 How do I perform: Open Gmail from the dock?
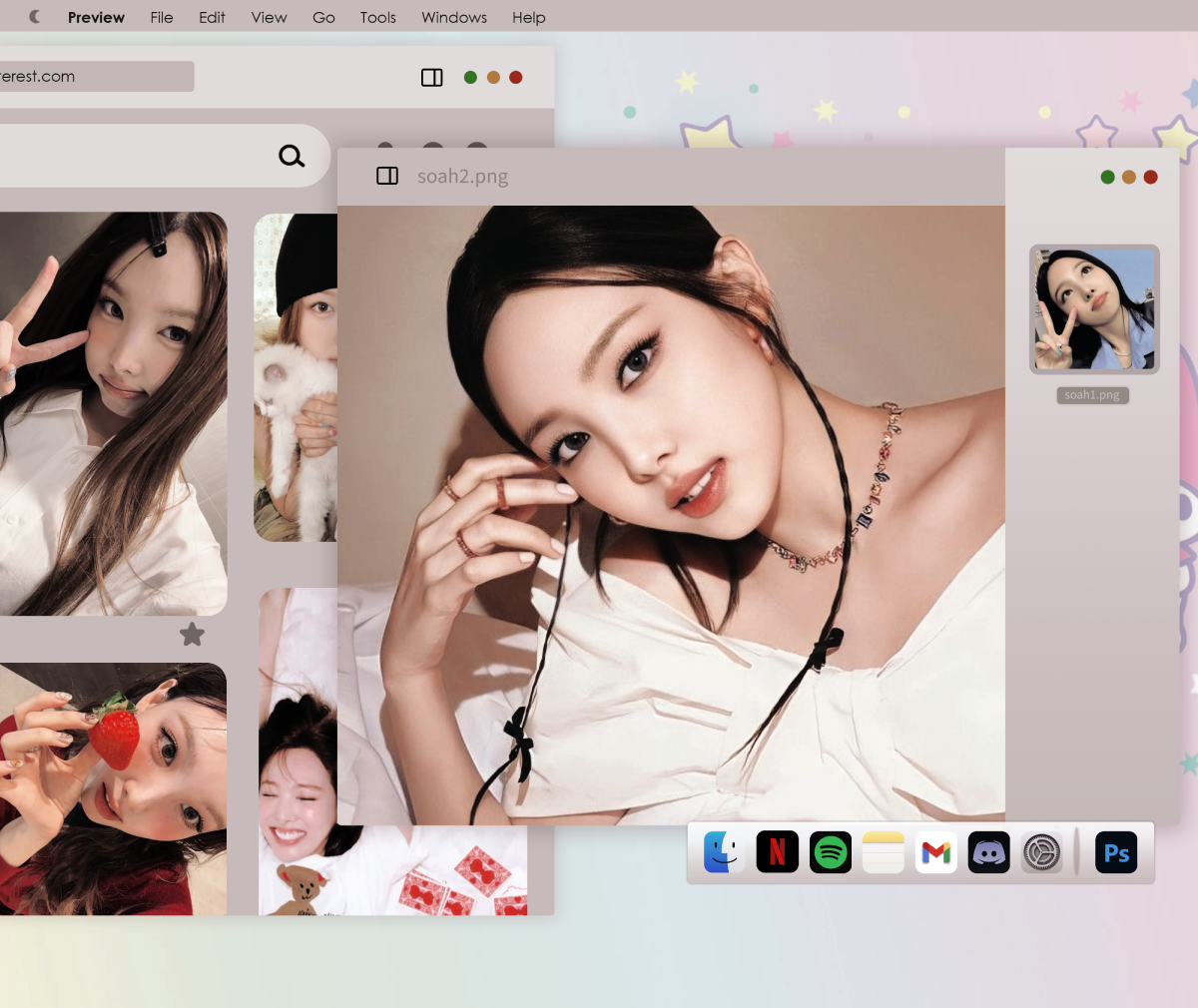pyautogui.click(x=935, y=852)
